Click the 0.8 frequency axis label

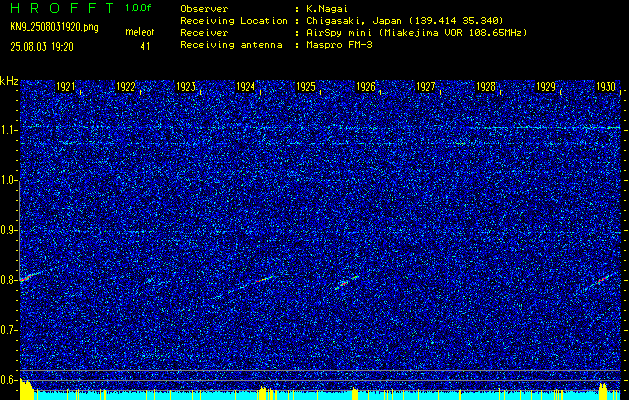coord(8,280)
